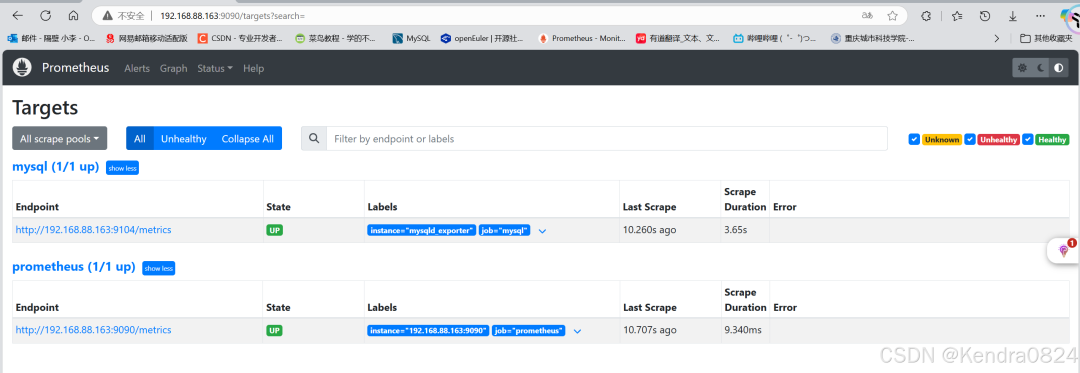This screenshot has height=373, width=1080.
Task: Open 重庆城市科技学院 bookmark
Action: click(873, 39)
